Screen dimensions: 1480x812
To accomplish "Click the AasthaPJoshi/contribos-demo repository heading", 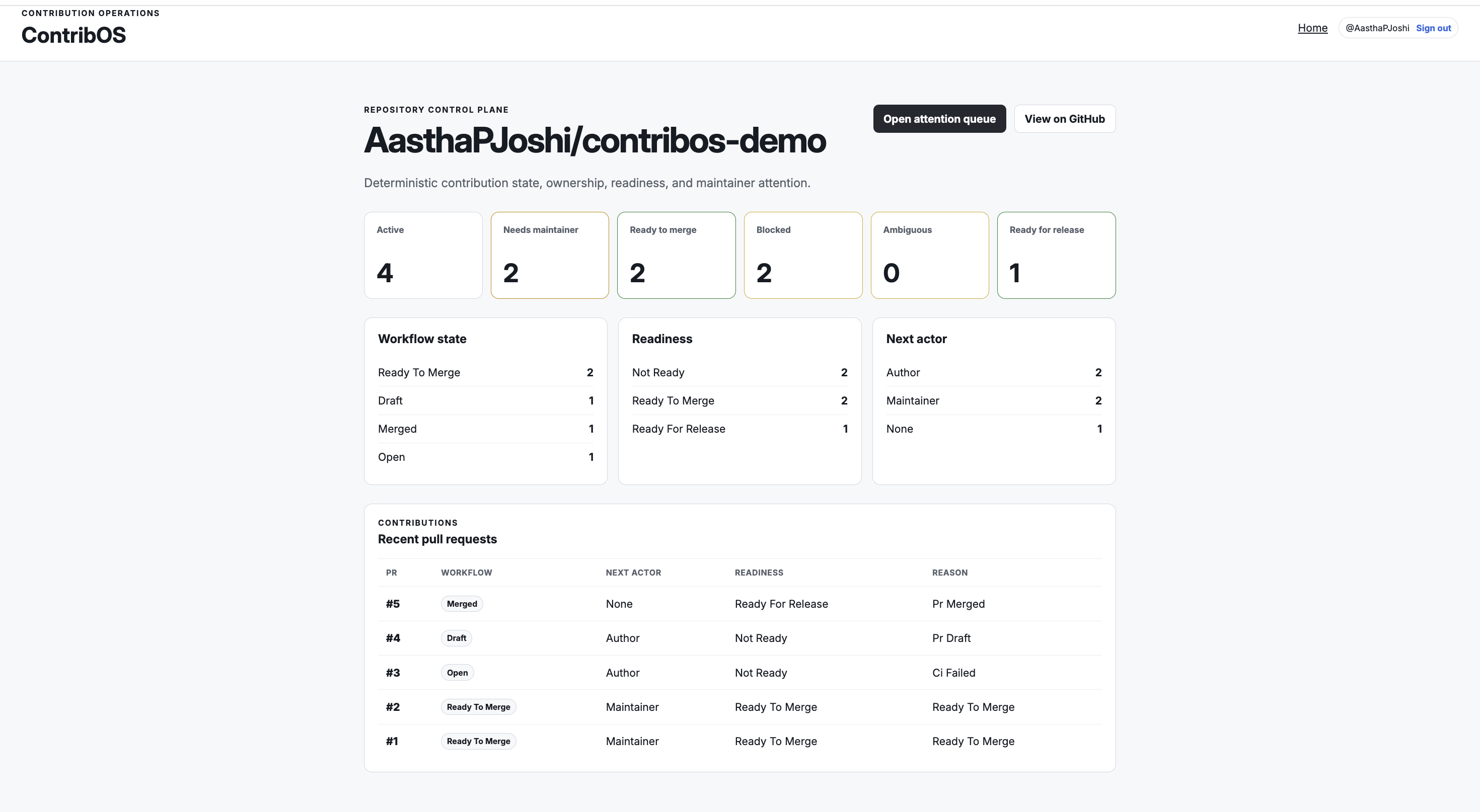I will pyautogui.click(x=595, y=140).
